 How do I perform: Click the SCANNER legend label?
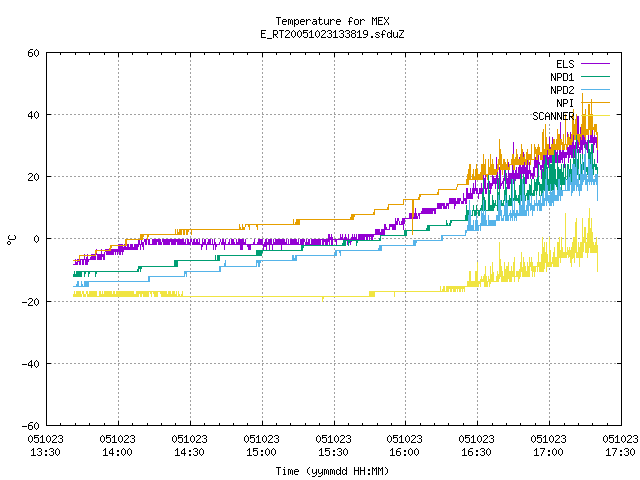point(553,116)
